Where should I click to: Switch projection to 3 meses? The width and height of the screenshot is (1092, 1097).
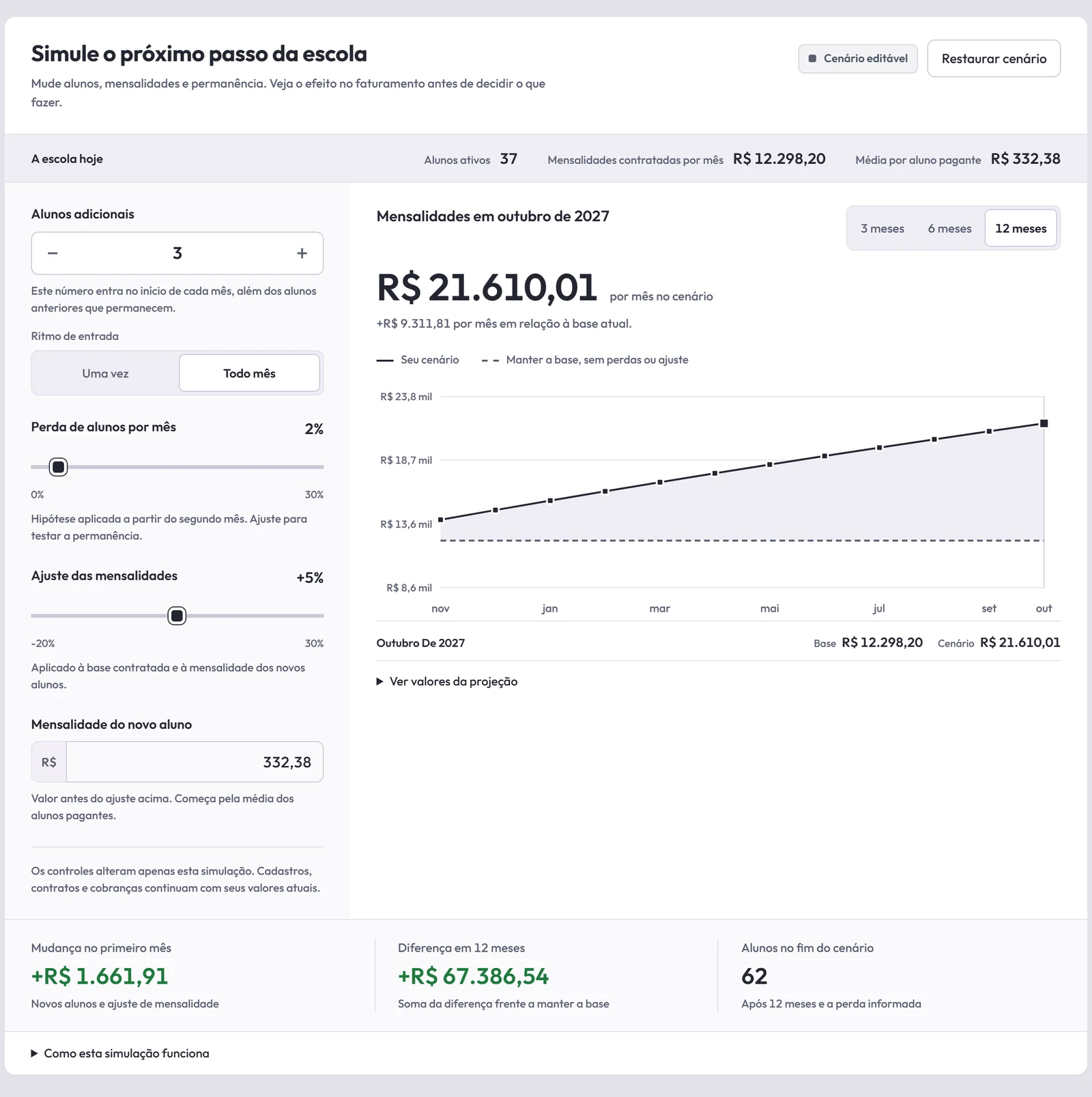882,228
